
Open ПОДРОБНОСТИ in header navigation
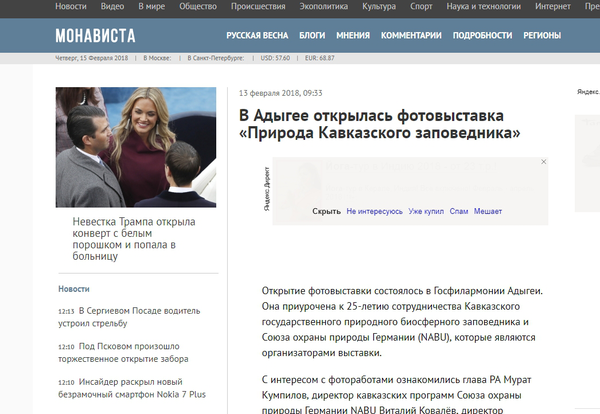[482, 36]
